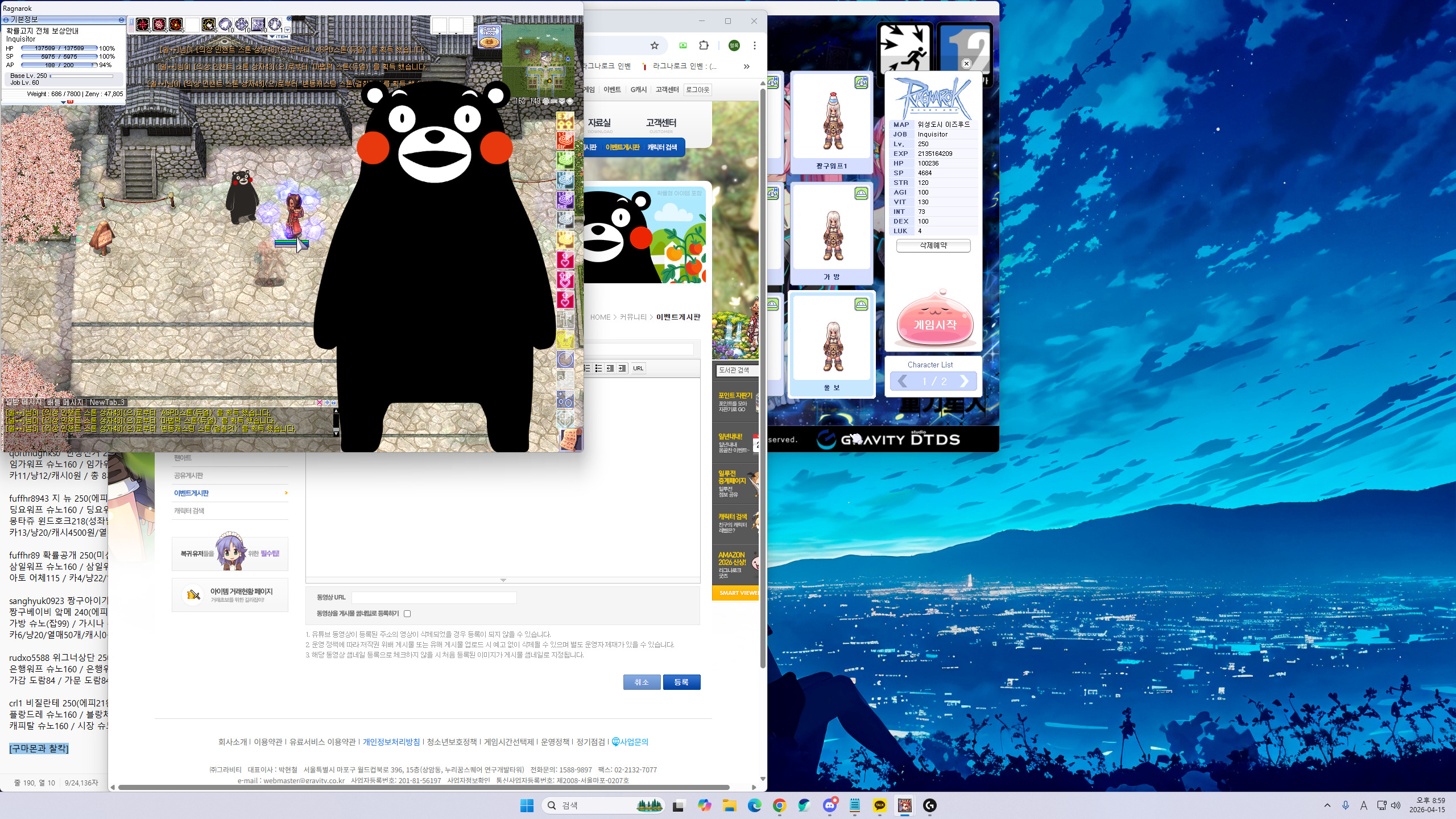Screen dimensions: 1456x819
Task: Close the Ragnarok character info panel
Action: pyautogui.click(x=966, y=64)
